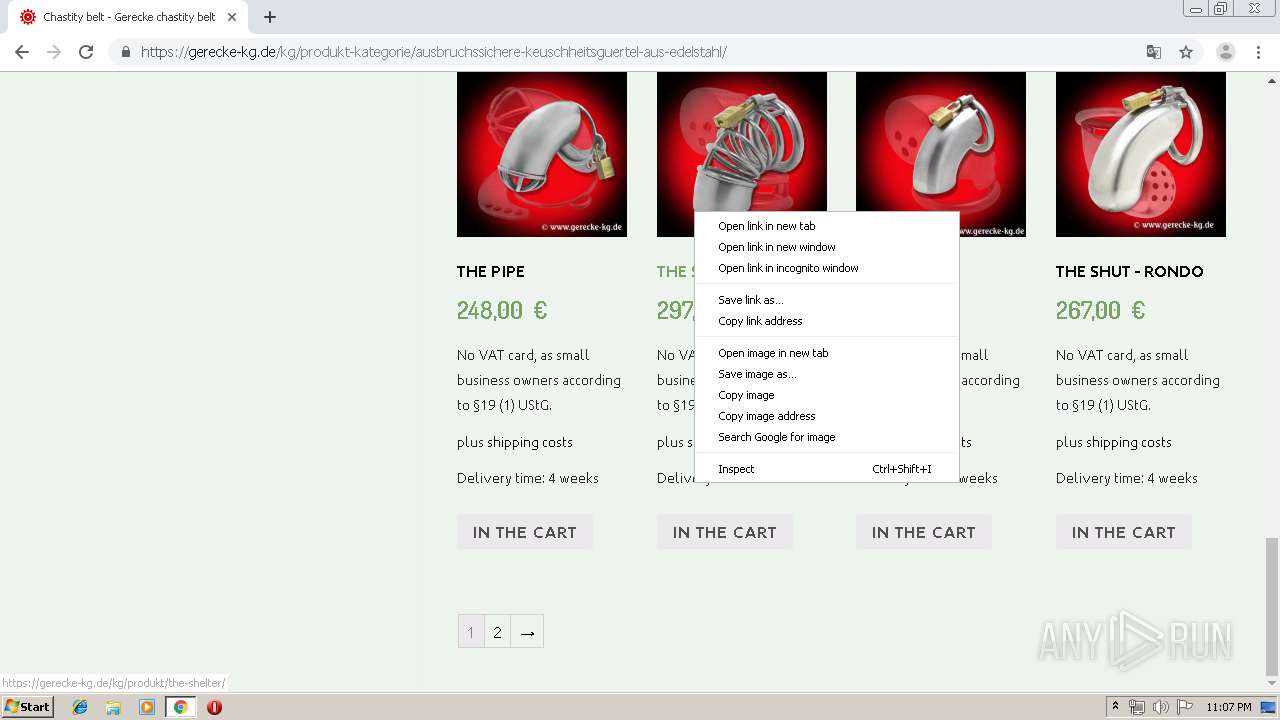Select 'Search Google for image'

826,437
